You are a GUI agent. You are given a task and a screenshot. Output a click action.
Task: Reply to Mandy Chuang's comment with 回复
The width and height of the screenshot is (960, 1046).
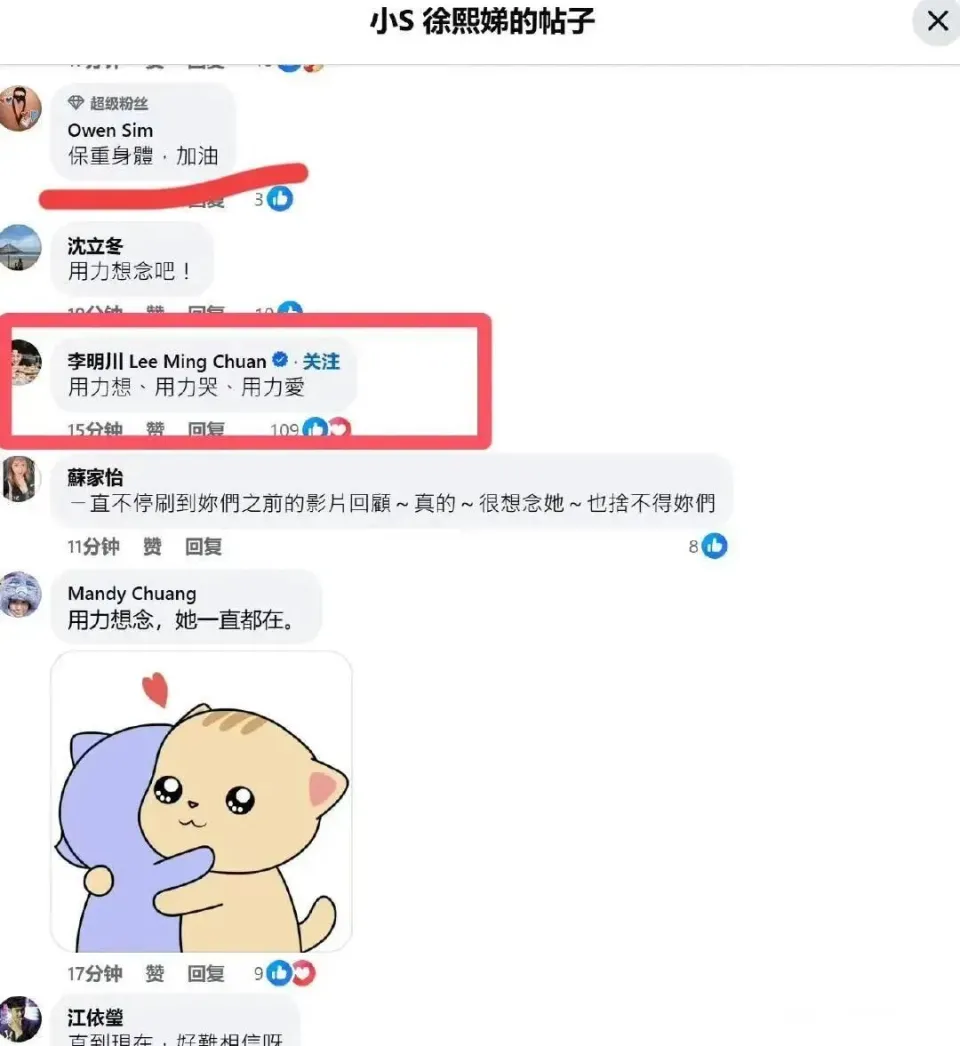[x=205, y=974]
